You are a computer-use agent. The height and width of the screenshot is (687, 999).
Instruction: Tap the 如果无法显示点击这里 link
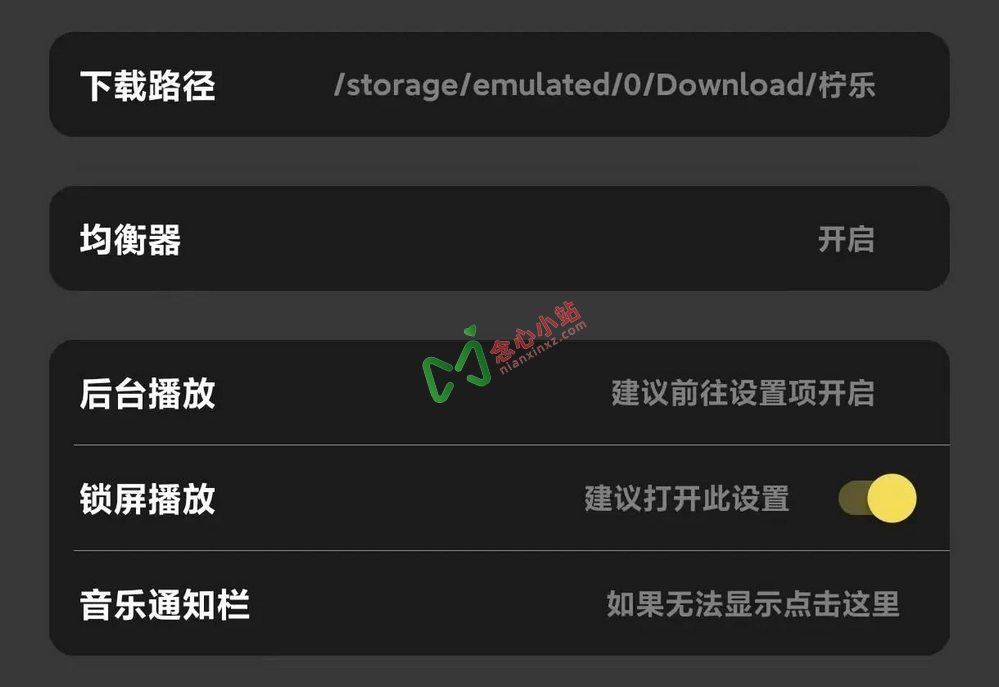[x=752, y=604]
